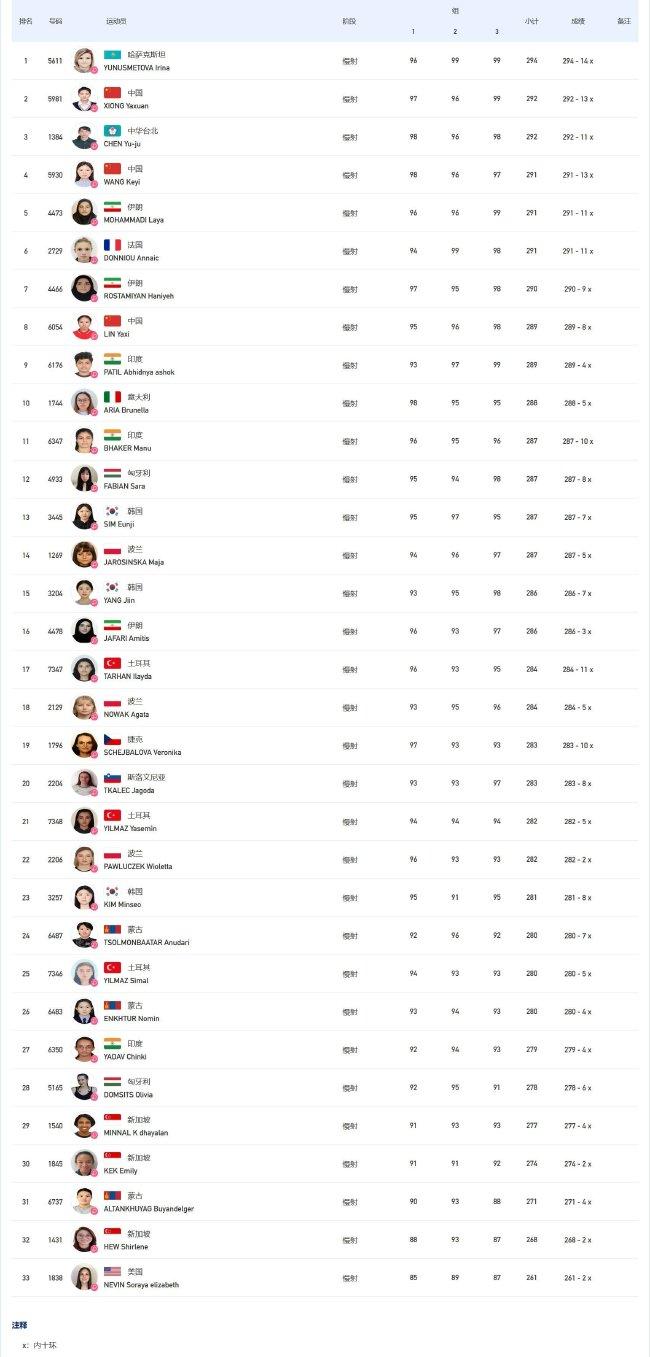Click the 成绩 result column header
650x1357 pixels.
(x=578, y=21)
